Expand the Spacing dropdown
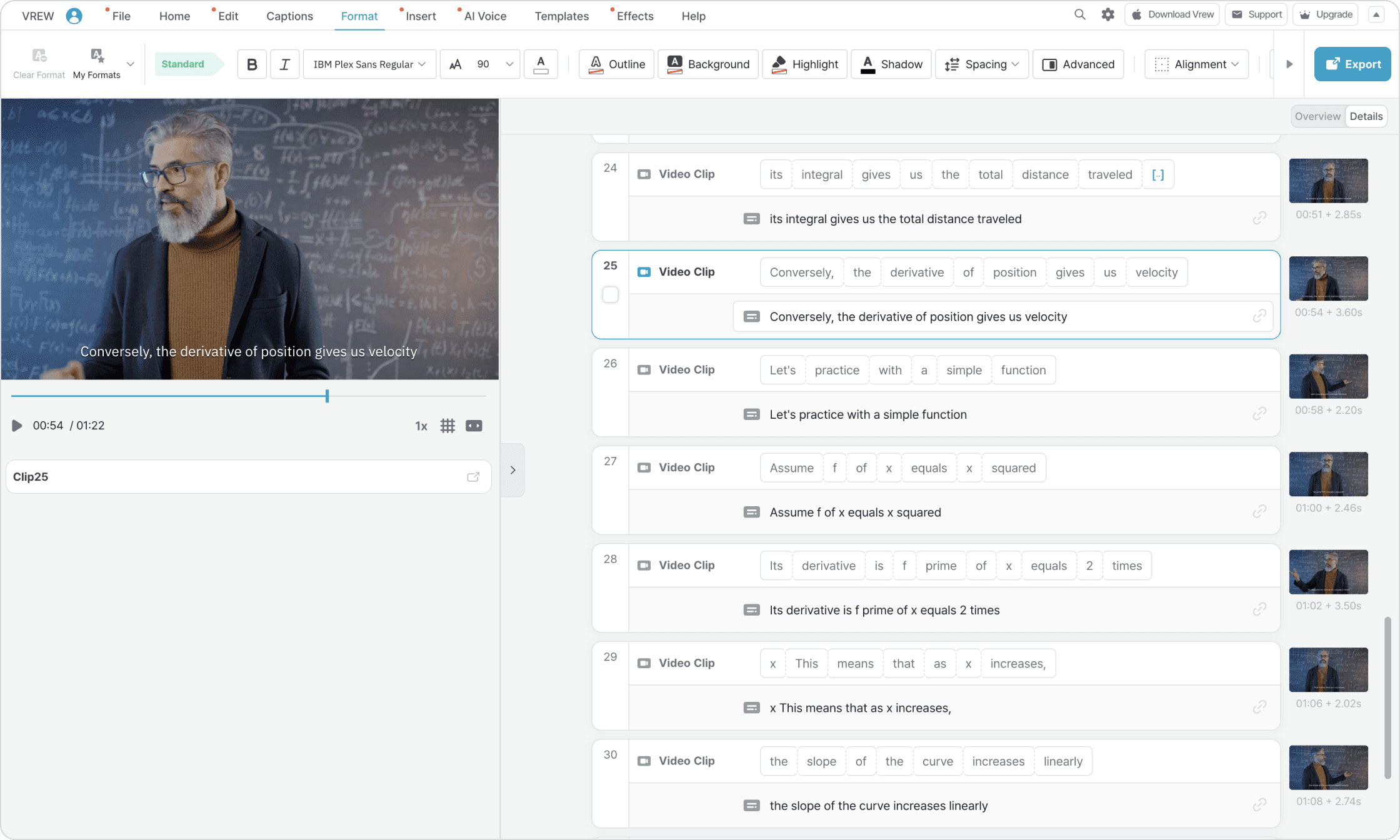 [982, 64]
